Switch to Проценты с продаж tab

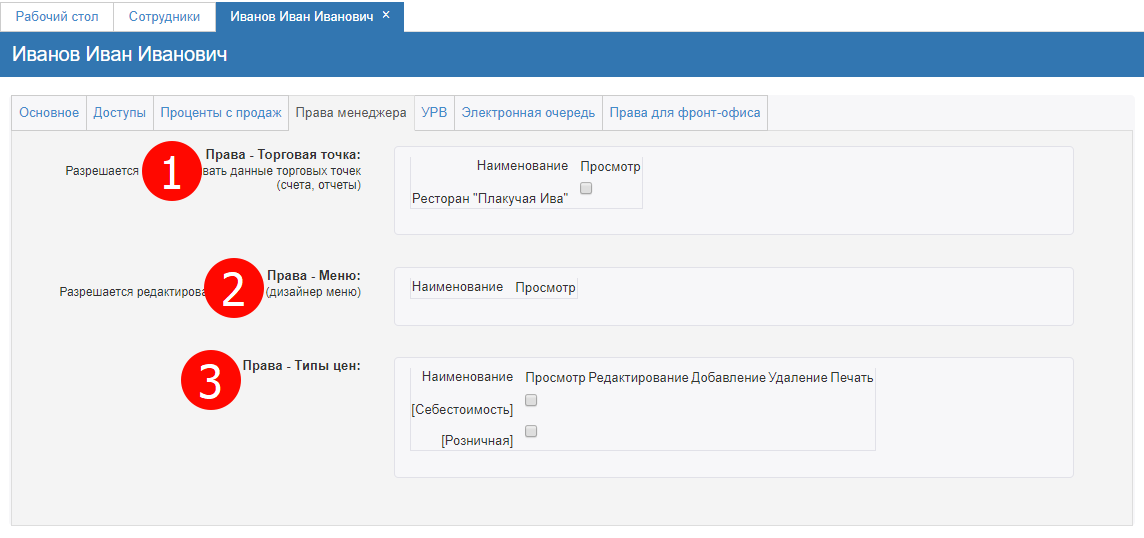(221, 113)
